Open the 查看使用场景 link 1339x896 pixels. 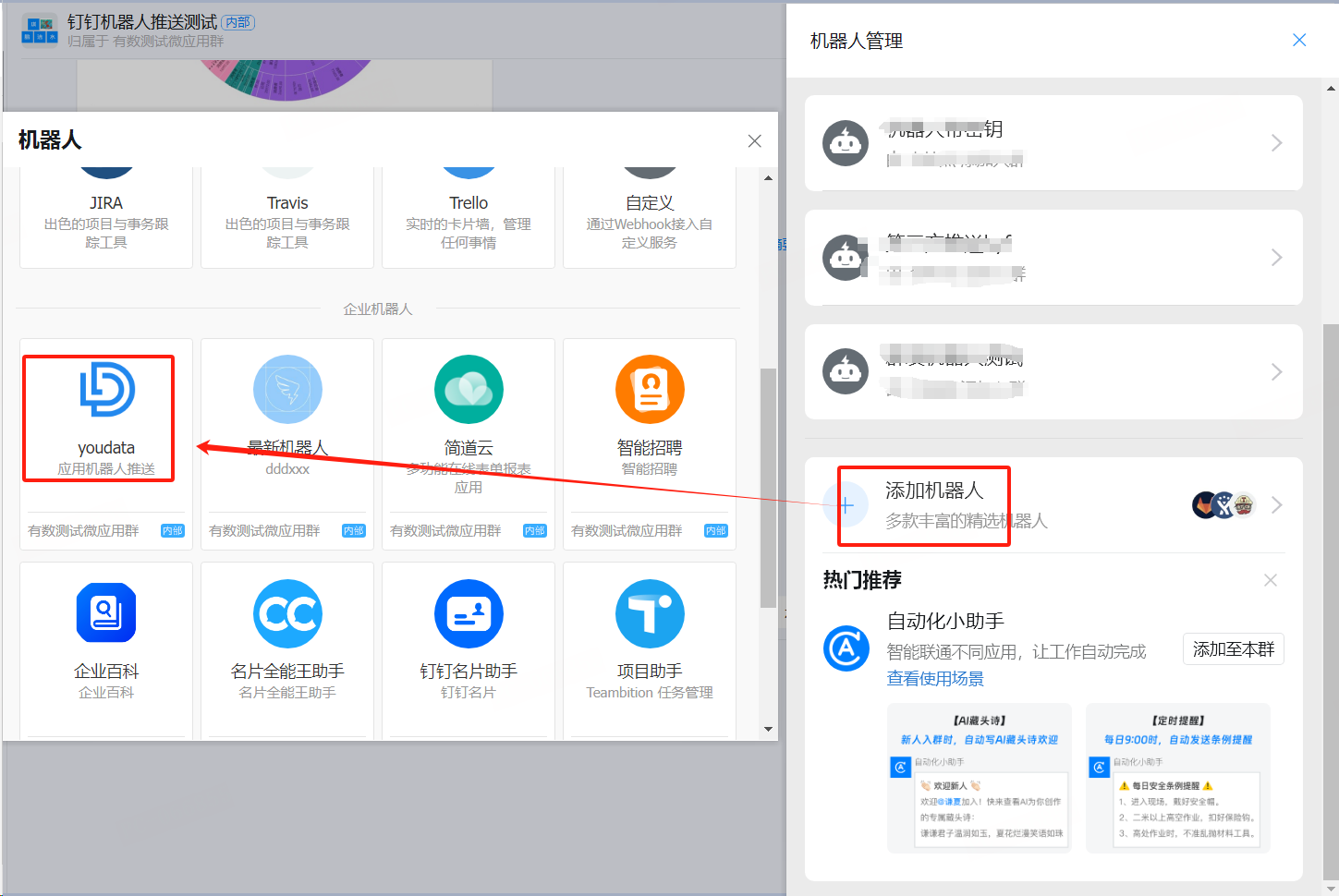(x=934, y=679)
